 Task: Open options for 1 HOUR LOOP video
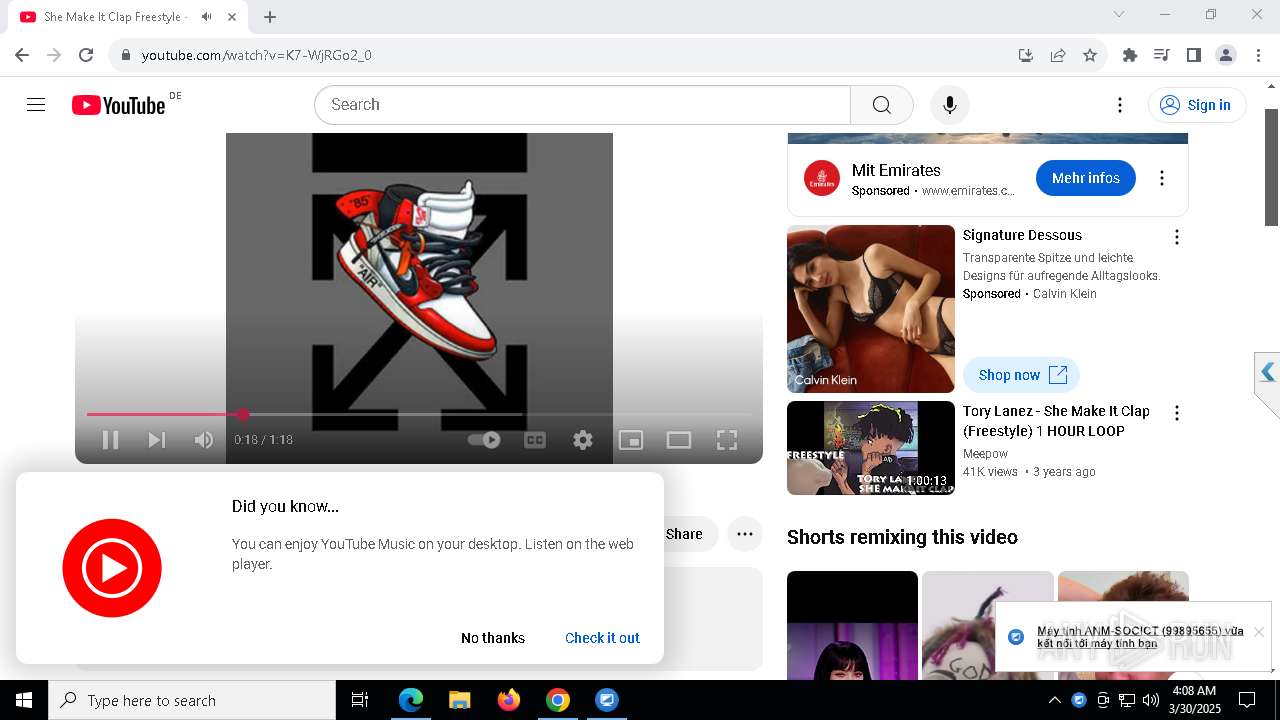(1177, 413)
